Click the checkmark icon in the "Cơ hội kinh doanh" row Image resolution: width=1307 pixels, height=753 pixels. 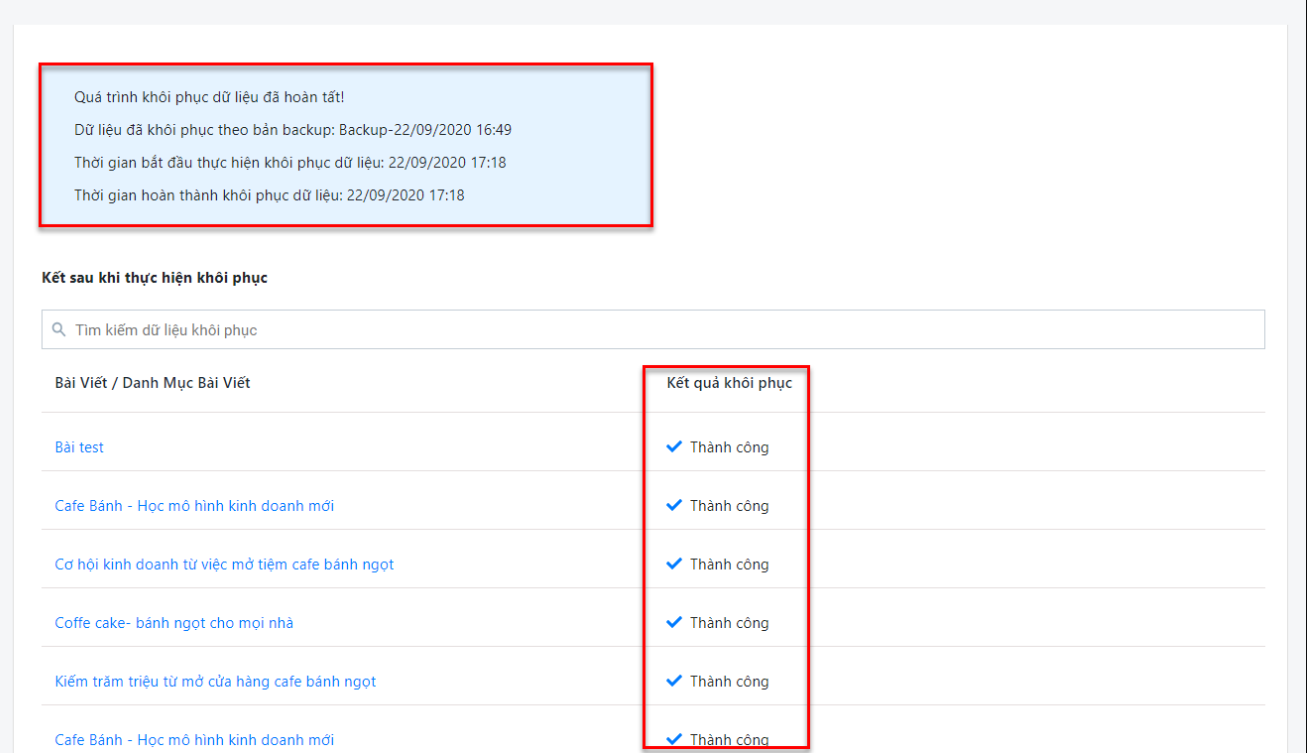(674, 564)
